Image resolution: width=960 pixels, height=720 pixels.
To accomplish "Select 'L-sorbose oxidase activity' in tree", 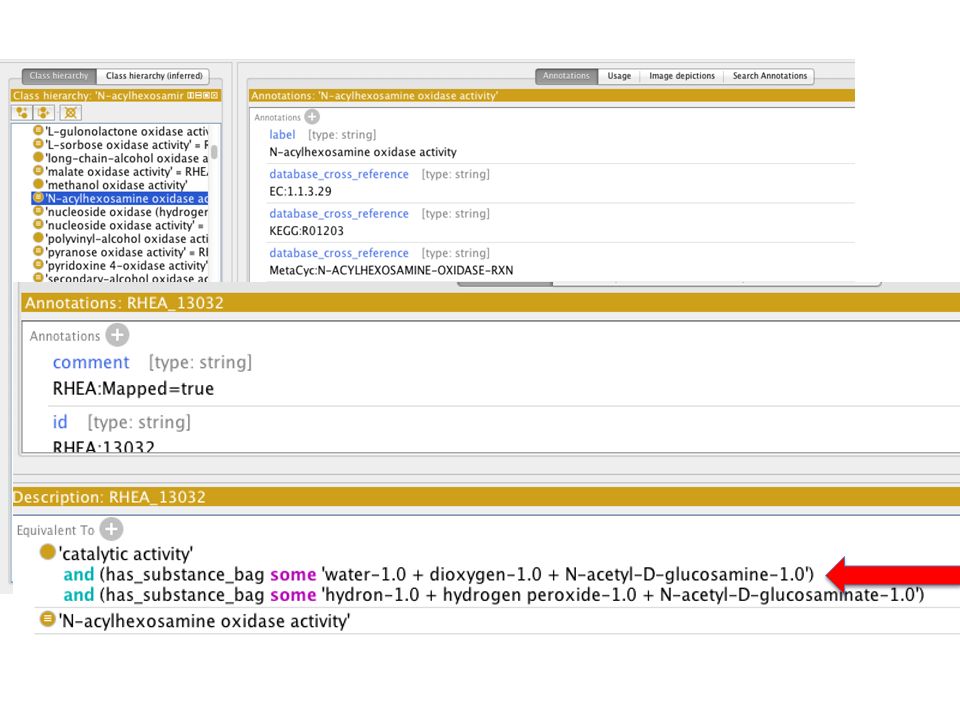I will click(x=121, y=145).
